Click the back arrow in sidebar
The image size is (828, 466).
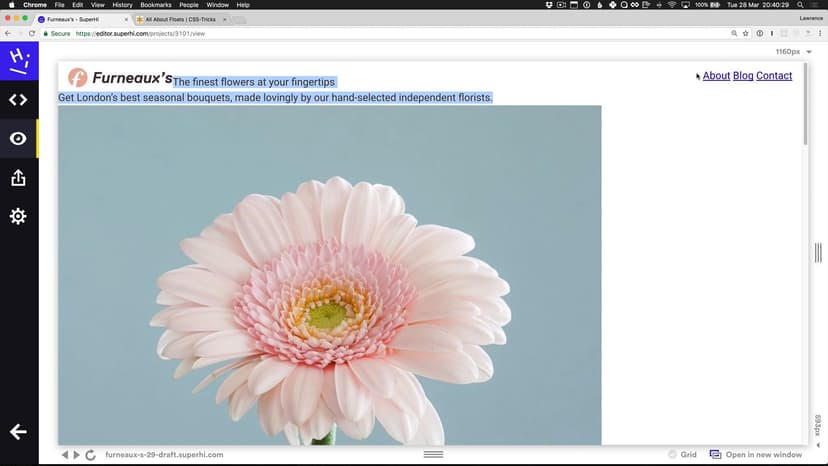coord(18,432)
